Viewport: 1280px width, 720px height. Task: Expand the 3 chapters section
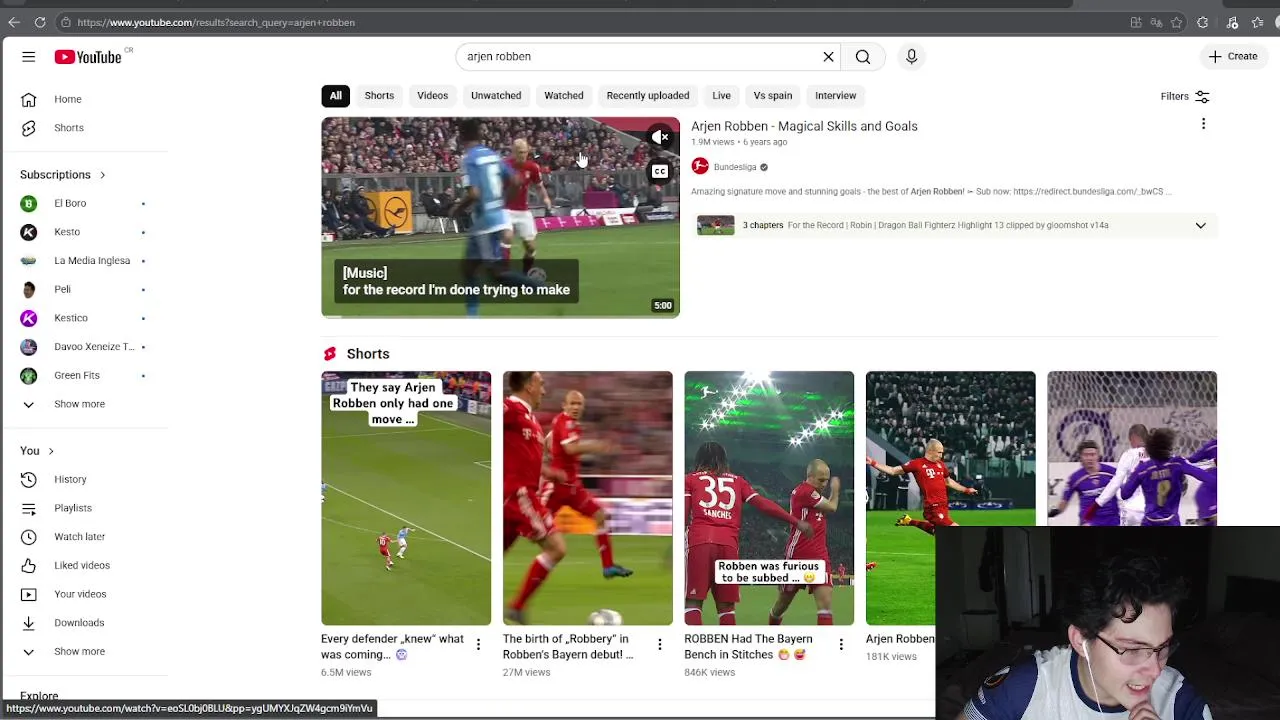point(1200,225)
